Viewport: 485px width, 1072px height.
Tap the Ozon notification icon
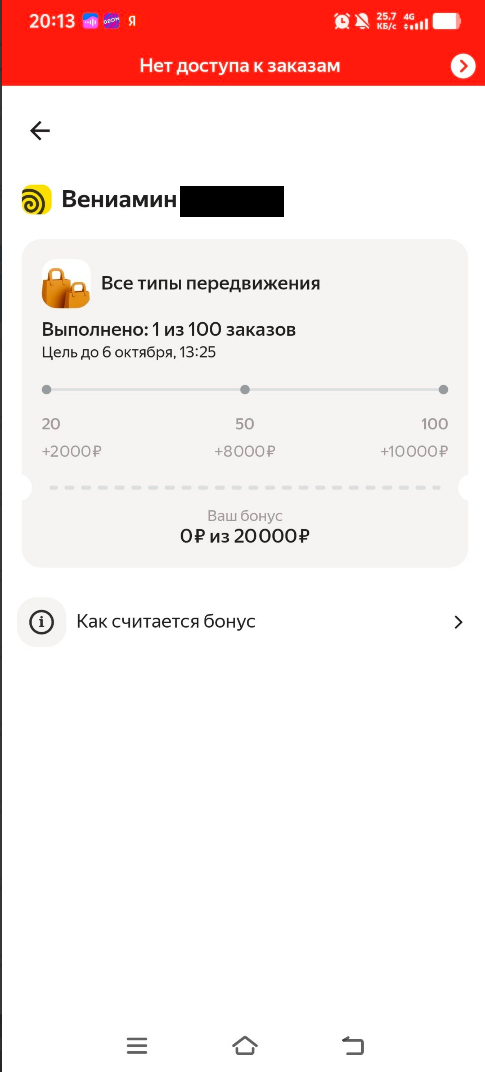(x=112, y=21)
